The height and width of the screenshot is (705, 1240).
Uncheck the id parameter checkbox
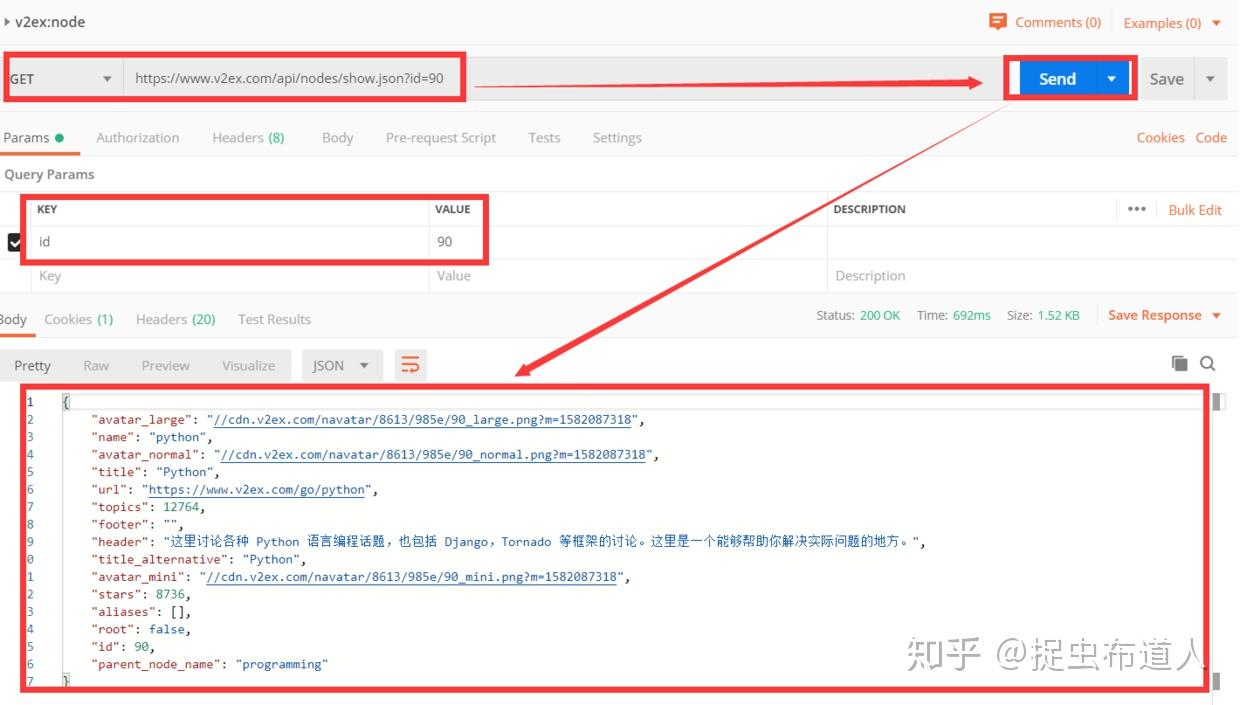pos(15,241)
